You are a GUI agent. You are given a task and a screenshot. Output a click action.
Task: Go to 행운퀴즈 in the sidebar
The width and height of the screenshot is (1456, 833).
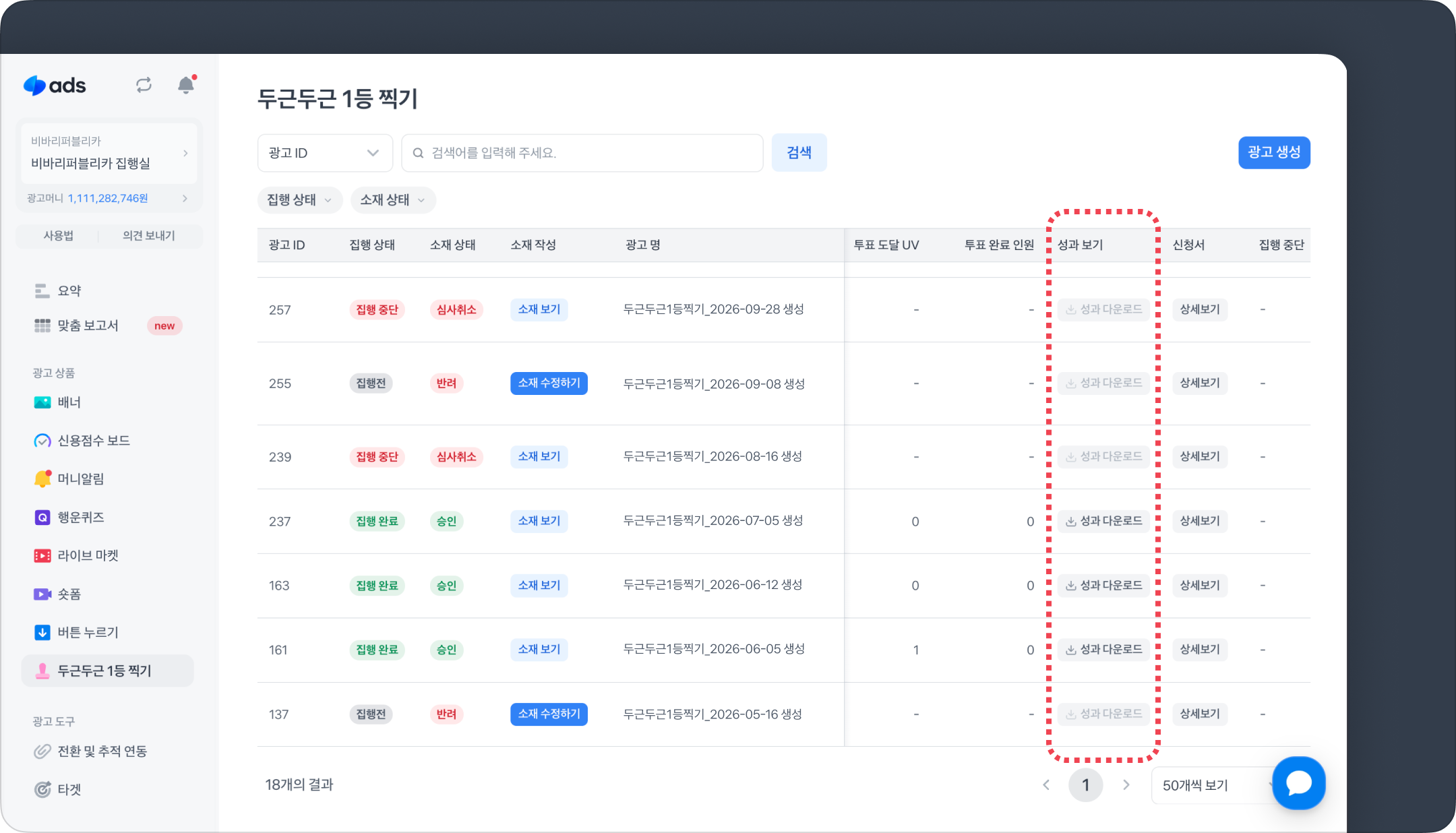point(80,518)
